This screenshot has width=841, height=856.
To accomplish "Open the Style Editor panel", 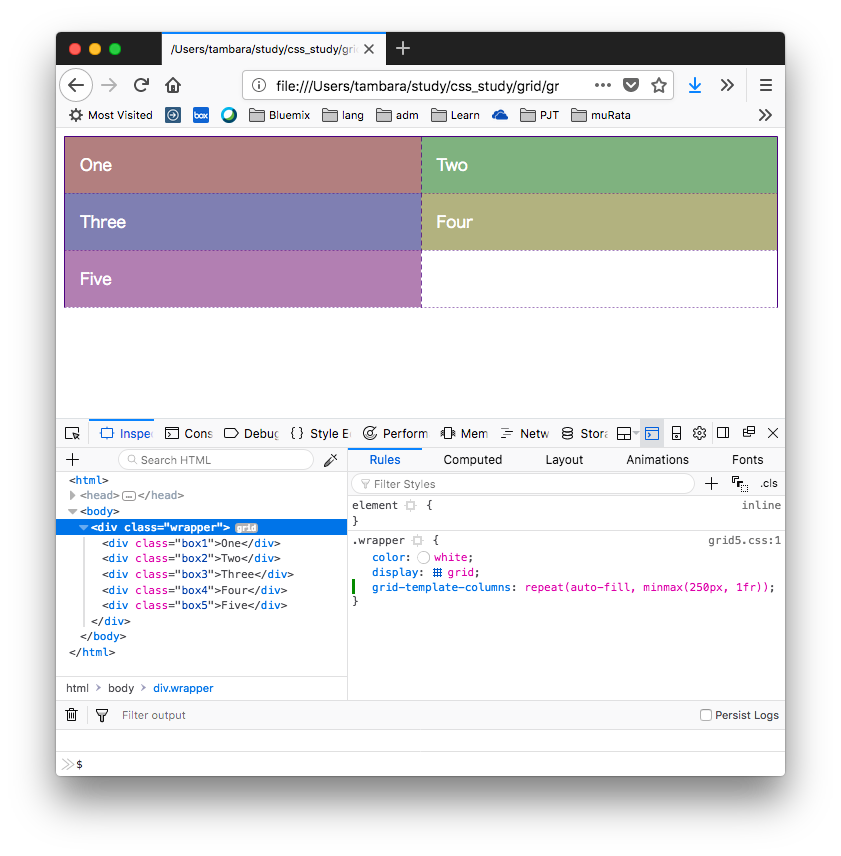I will point(320,433).
